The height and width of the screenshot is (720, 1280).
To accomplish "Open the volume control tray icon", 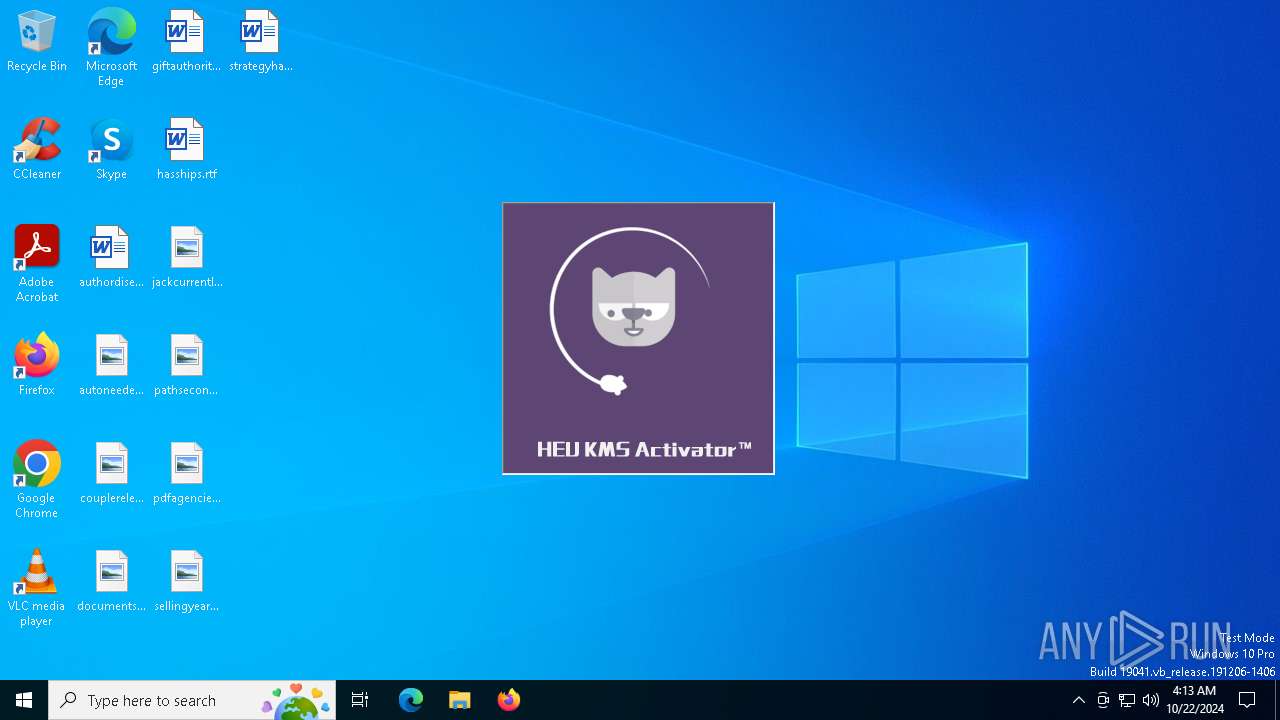I will click(x=1151, y=700).
